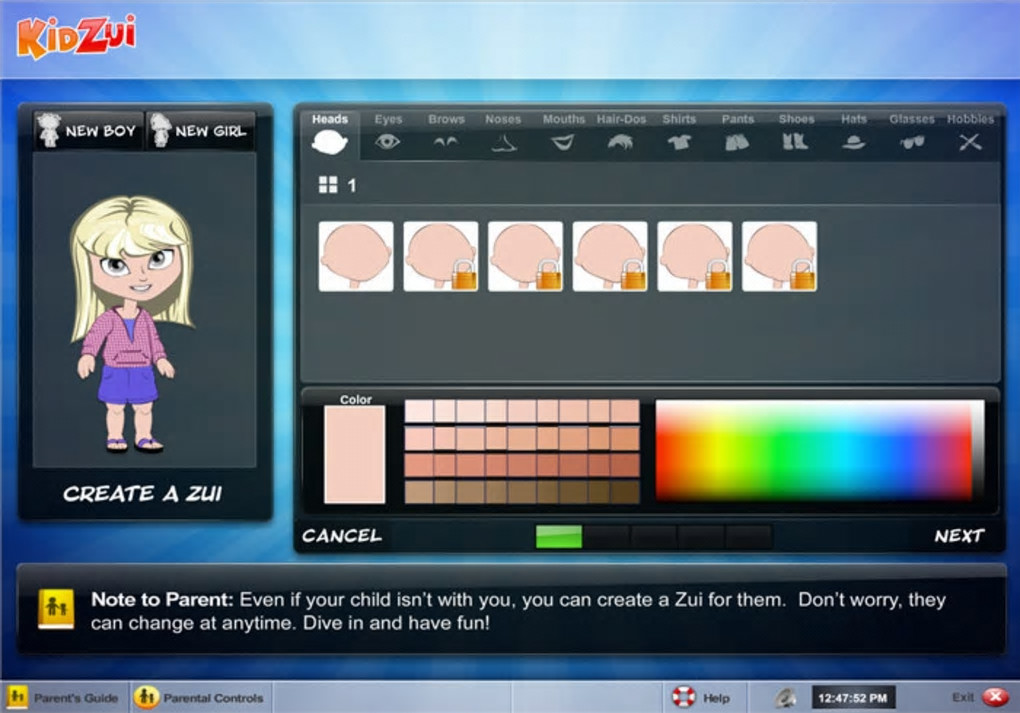This screenshot has width=1020, height=713.
Task: Open the Pants category icon
Action: click(736, 142)
